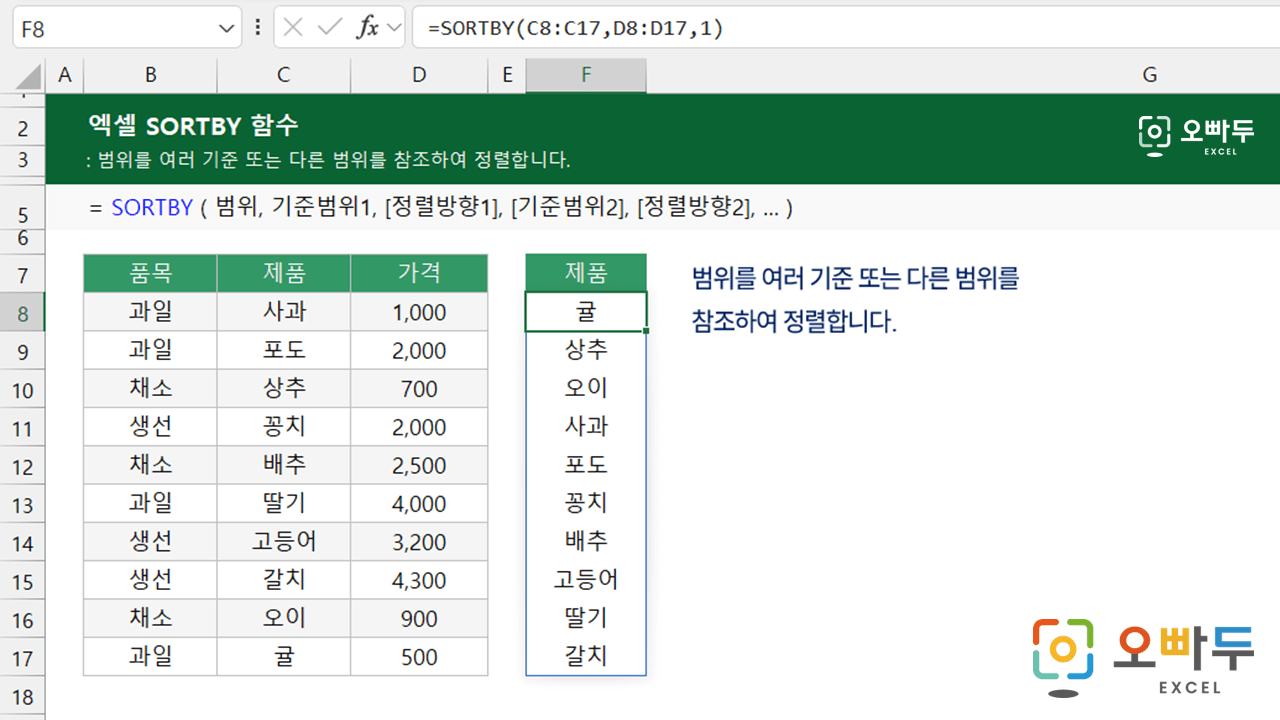Confirm entry with the checkmark icon
The width and height of the screenshot is (1280, 720).
point(330,28)
